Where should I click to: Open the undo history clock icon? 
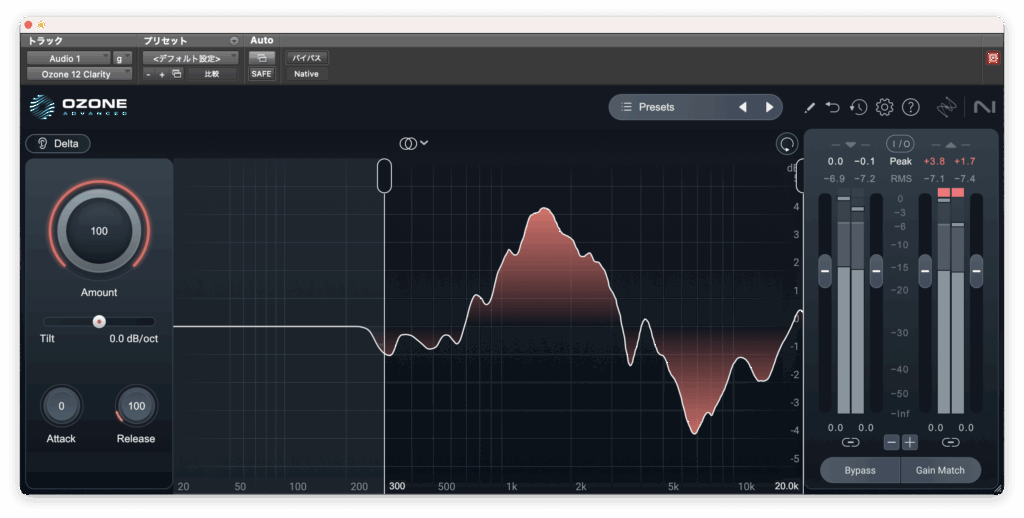pos(858,107)
